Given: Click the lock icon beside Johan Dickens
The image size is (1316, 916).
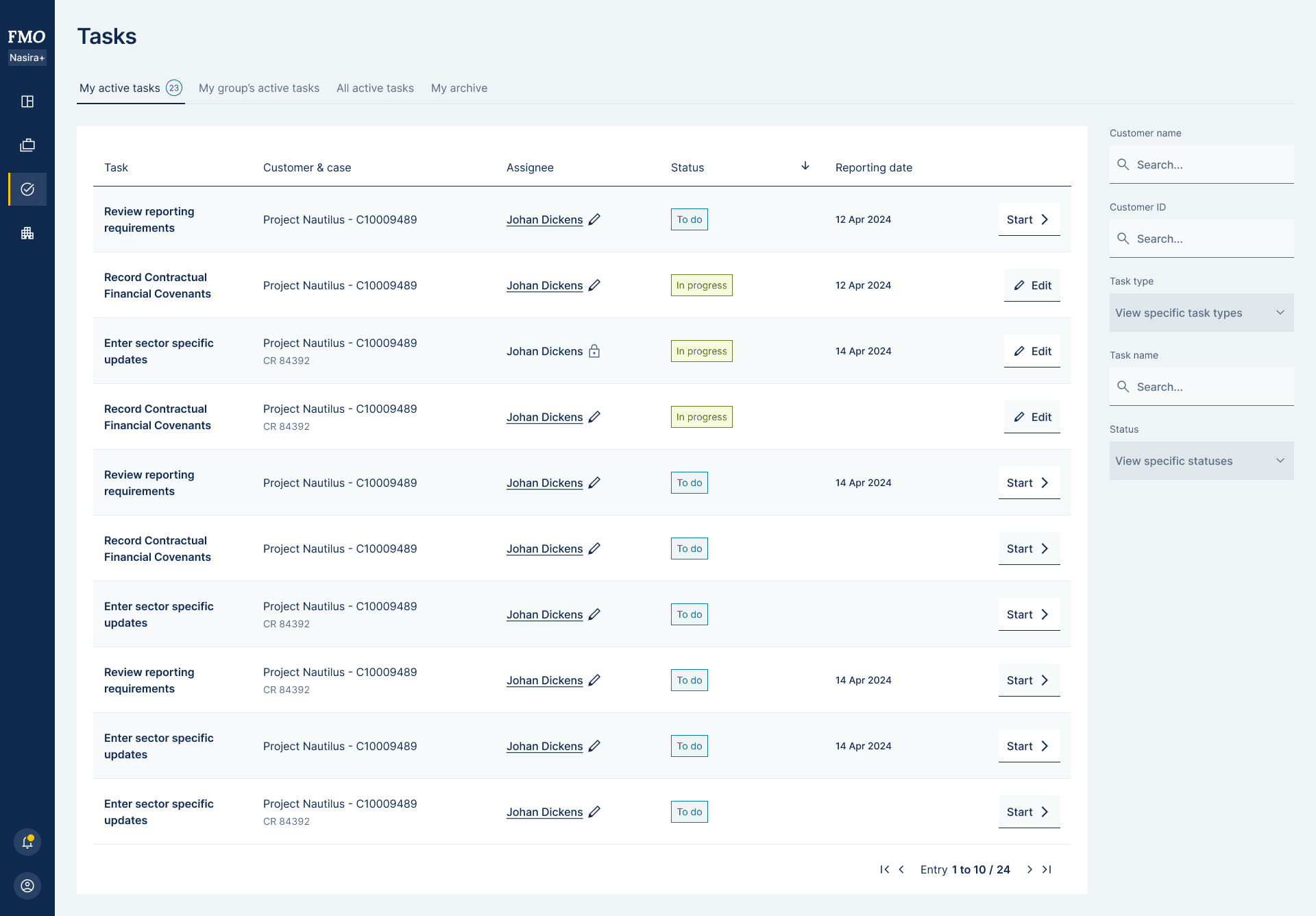Looking at the screenshot, I should click(x=594, y=351).
